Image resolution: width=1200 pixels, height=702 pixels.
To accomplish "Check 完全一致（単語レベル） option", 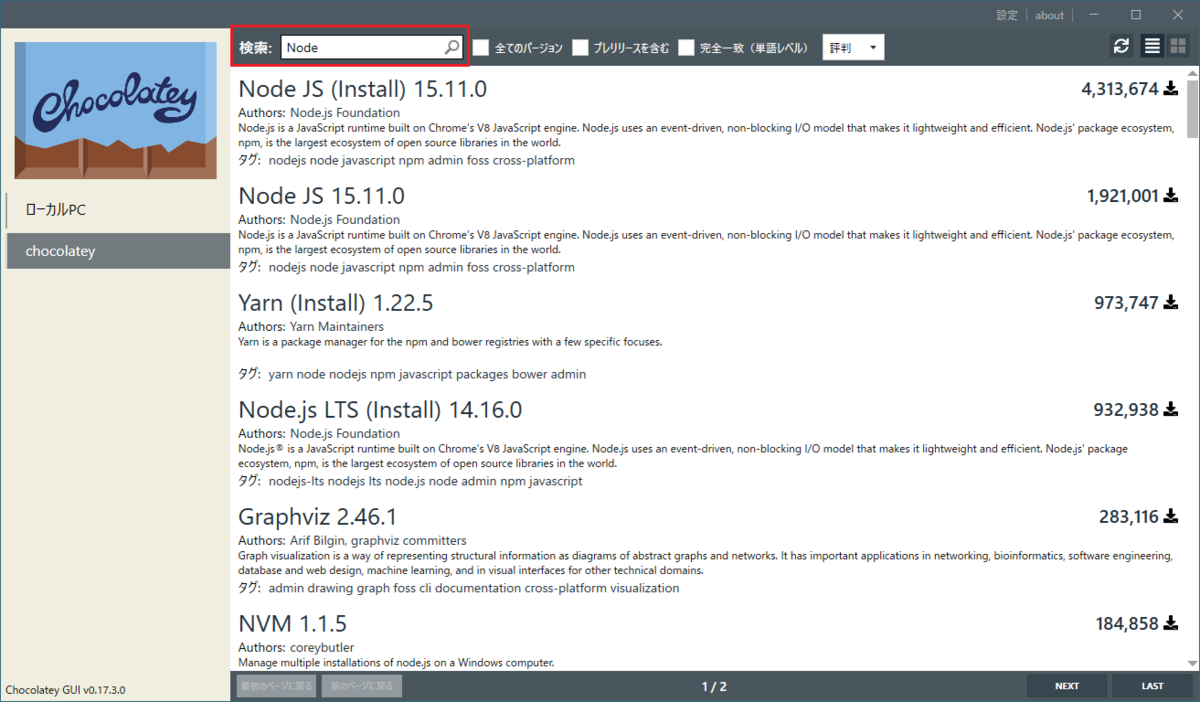I will [686, 48].
